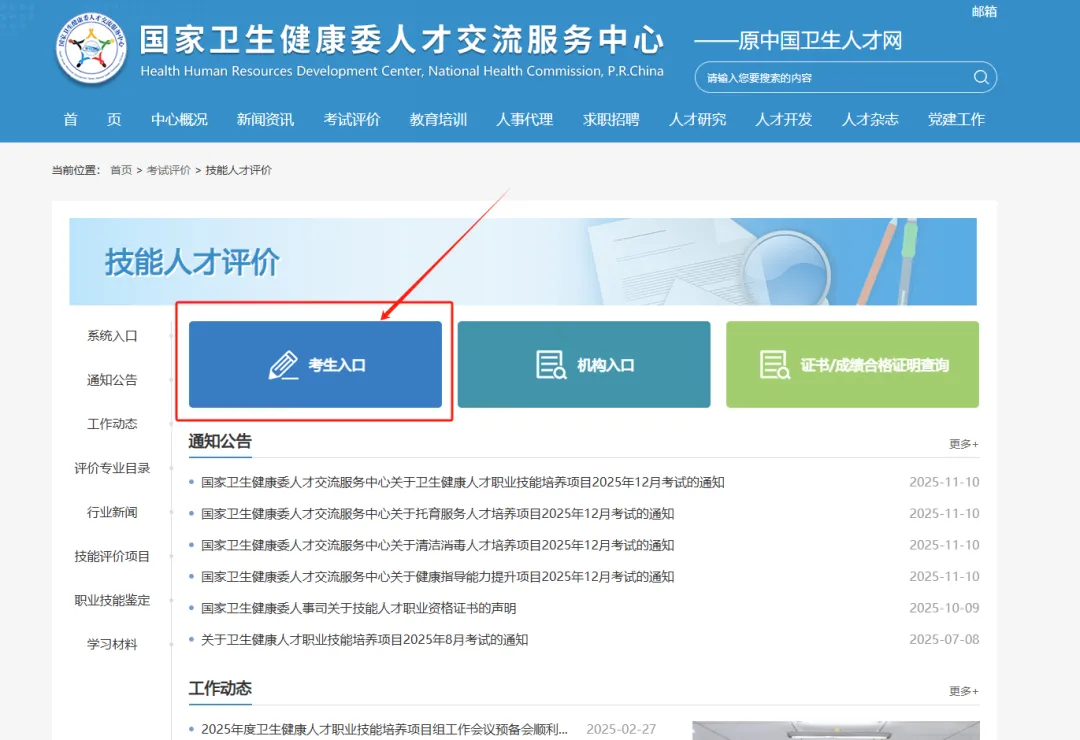This screenshot has height=740, width=1080.
Task: Click the center's circular logo emblem
Action: tap(92, 48)
